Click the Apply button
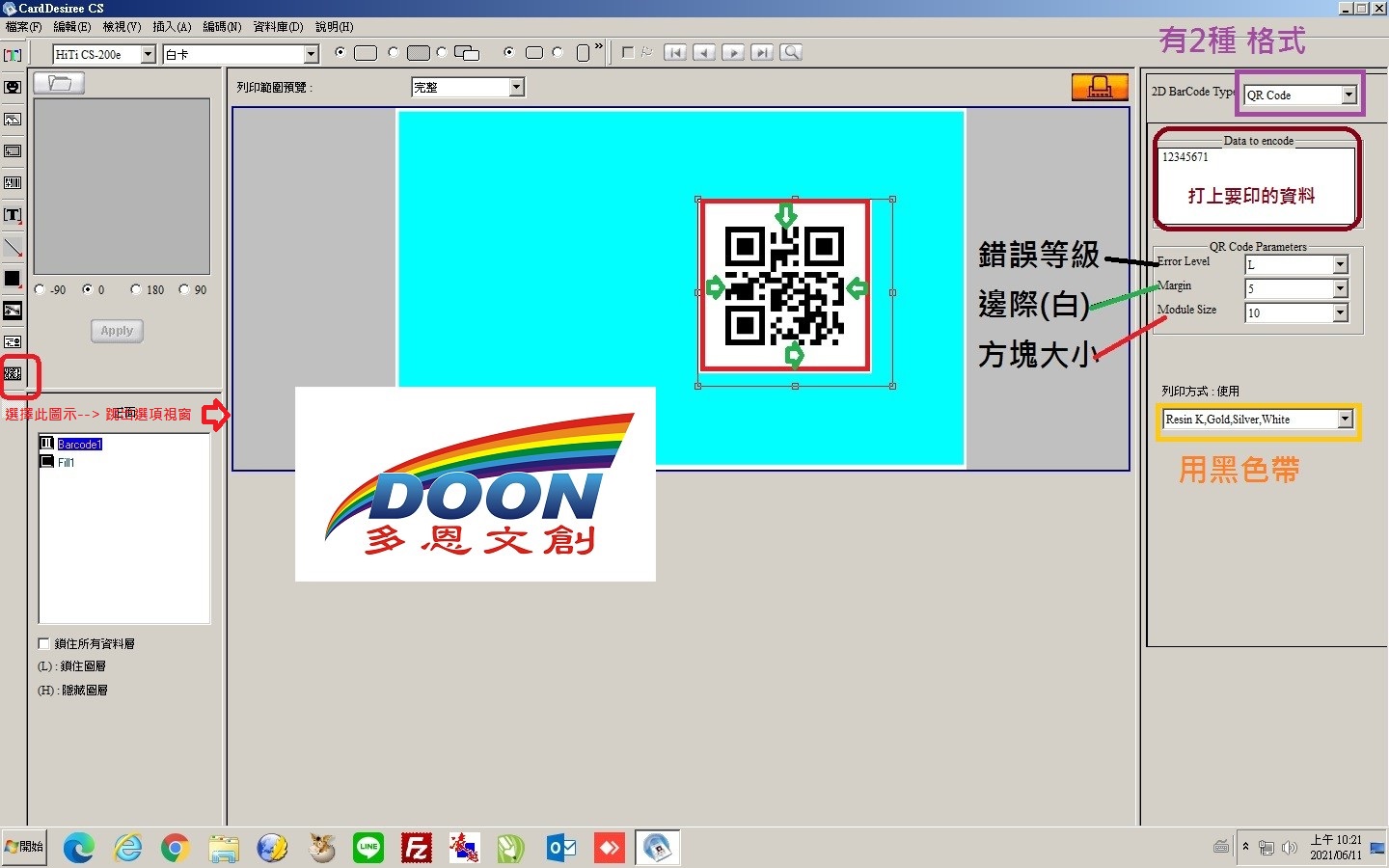1389x868 pixels. click(117, 331)
